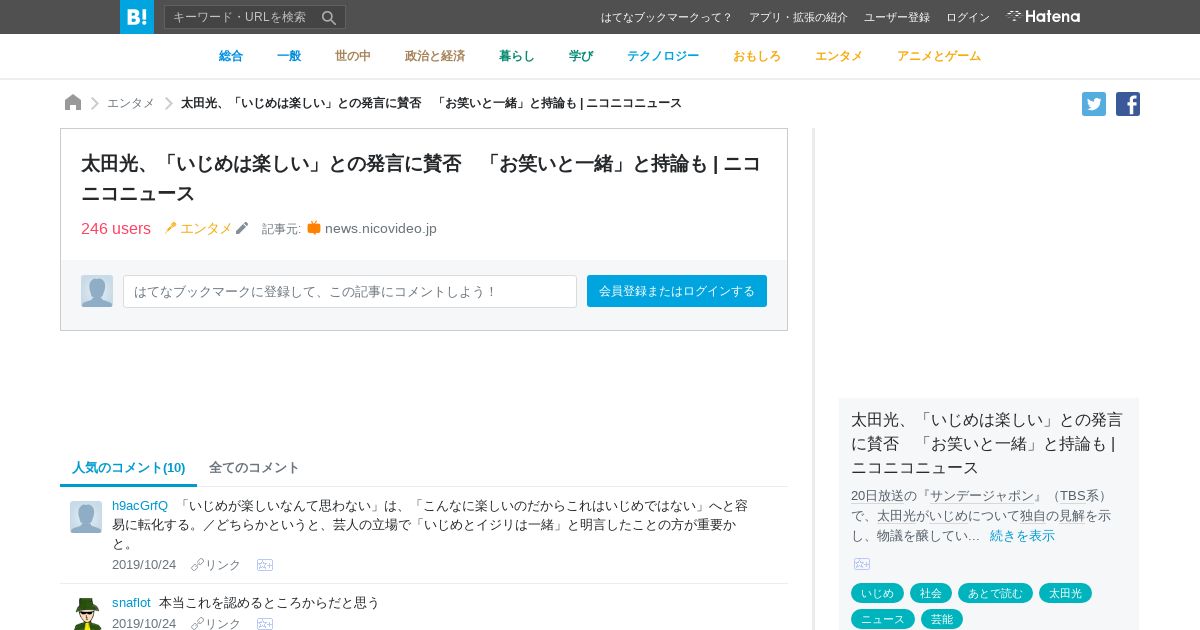Click the default avatar in comment box
This screenshot has width=1200, height=630.
click(97, 291)
